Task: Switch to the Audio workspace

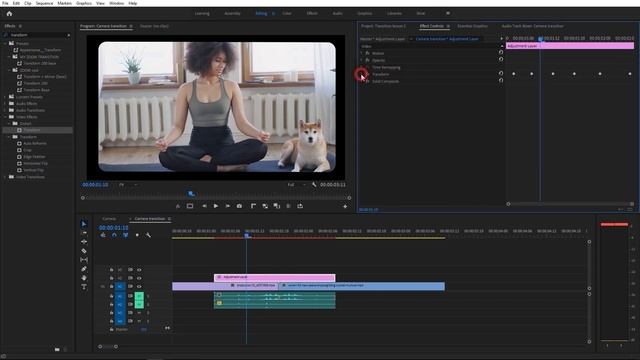Action: [337, 13]
